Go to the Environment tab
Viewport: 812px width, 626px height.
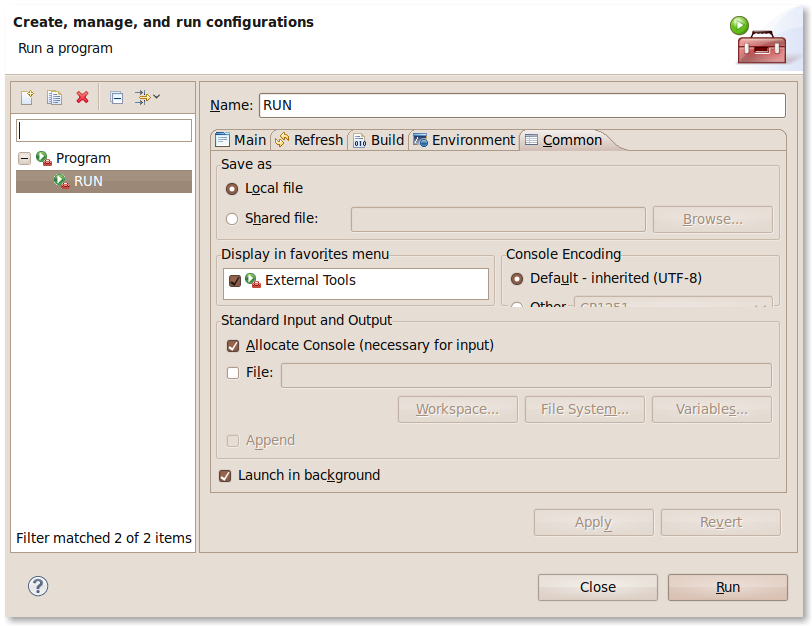[464, 140]
